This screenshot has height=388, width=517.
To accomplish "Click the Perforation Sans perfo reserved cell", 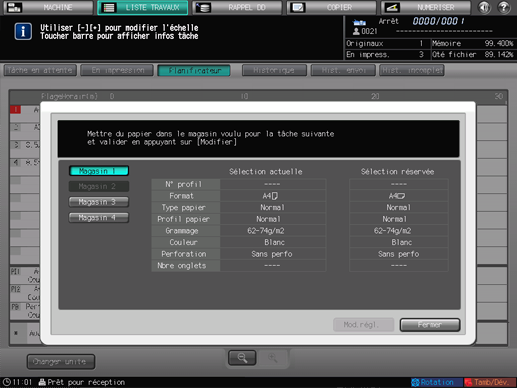I will 399,254.
